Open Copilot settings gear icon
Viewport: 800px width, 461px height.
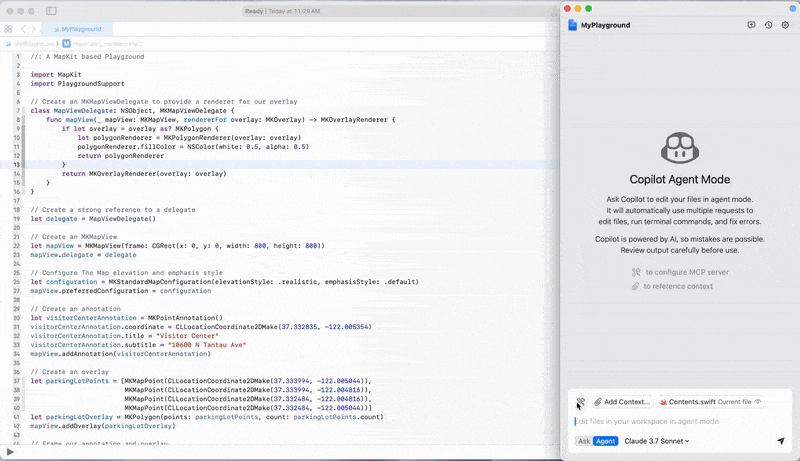pyautogui.click(x=785, y=25)
